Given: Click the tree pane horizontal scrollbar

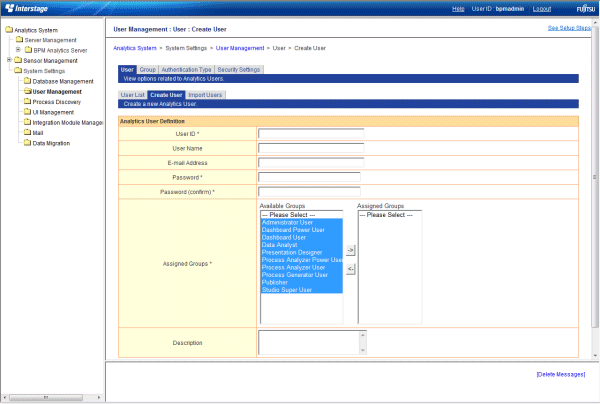Looking at the screenshot, I should pyautogui.click(x=46, y=397).
